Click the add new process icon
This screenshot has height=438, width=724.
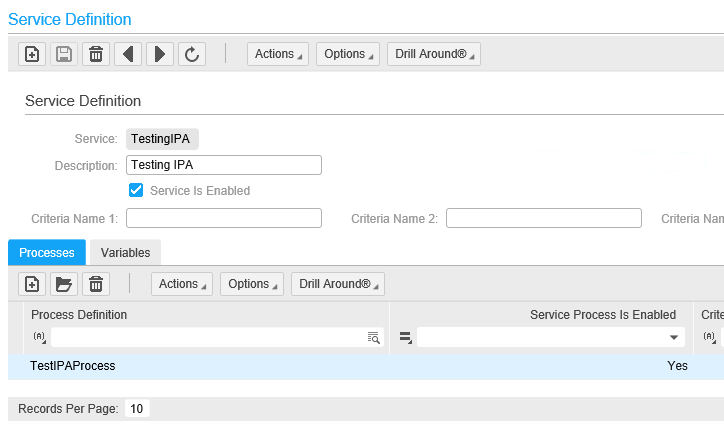pyautogui.click(x=32, y=284)
